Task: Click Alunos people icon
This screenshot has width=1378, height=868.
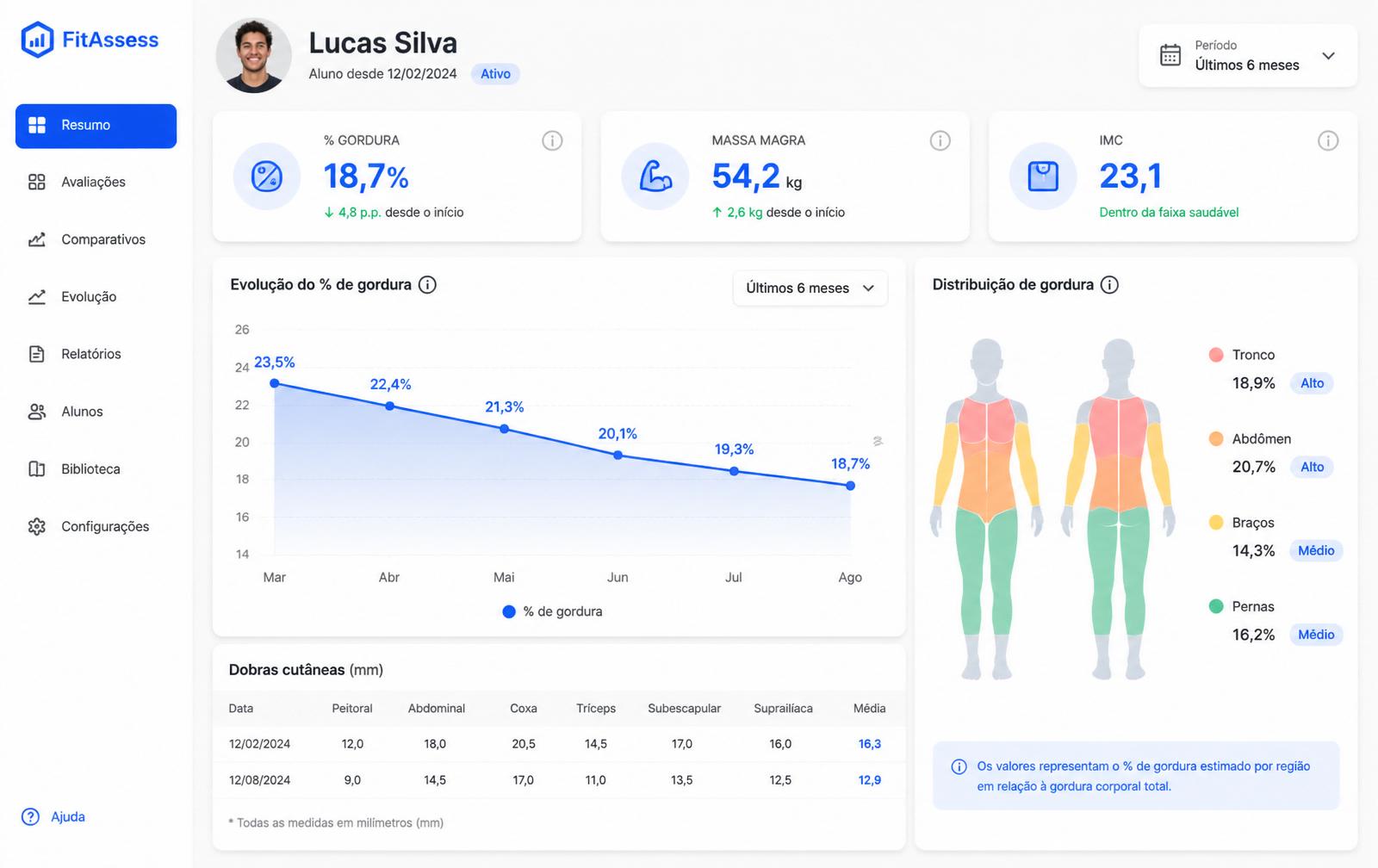Action: coord(37,412)
